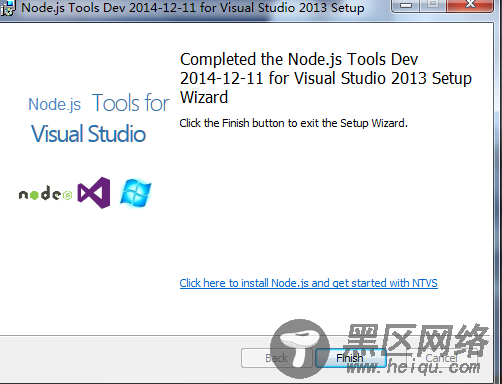502x384 pixels.
Task: Click the purple Visual Studio logo
Action: click(94, 193)
